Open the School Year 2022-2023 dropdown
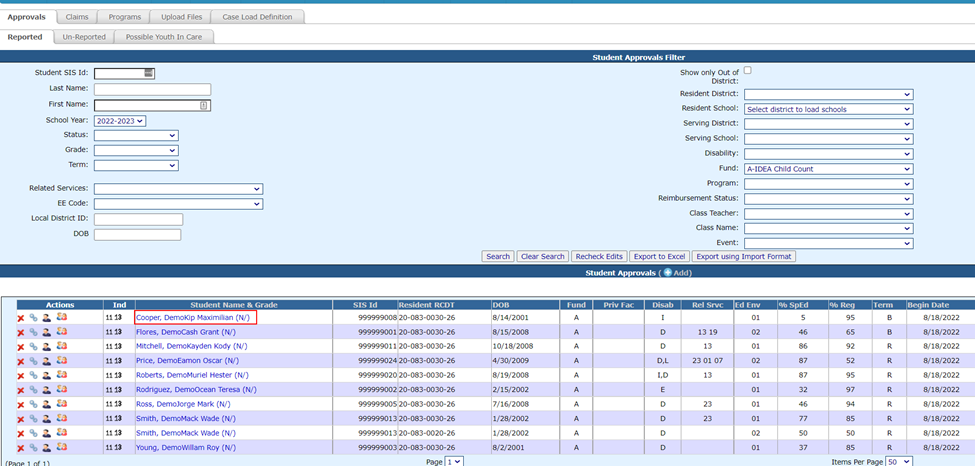 tap(120, 121)
